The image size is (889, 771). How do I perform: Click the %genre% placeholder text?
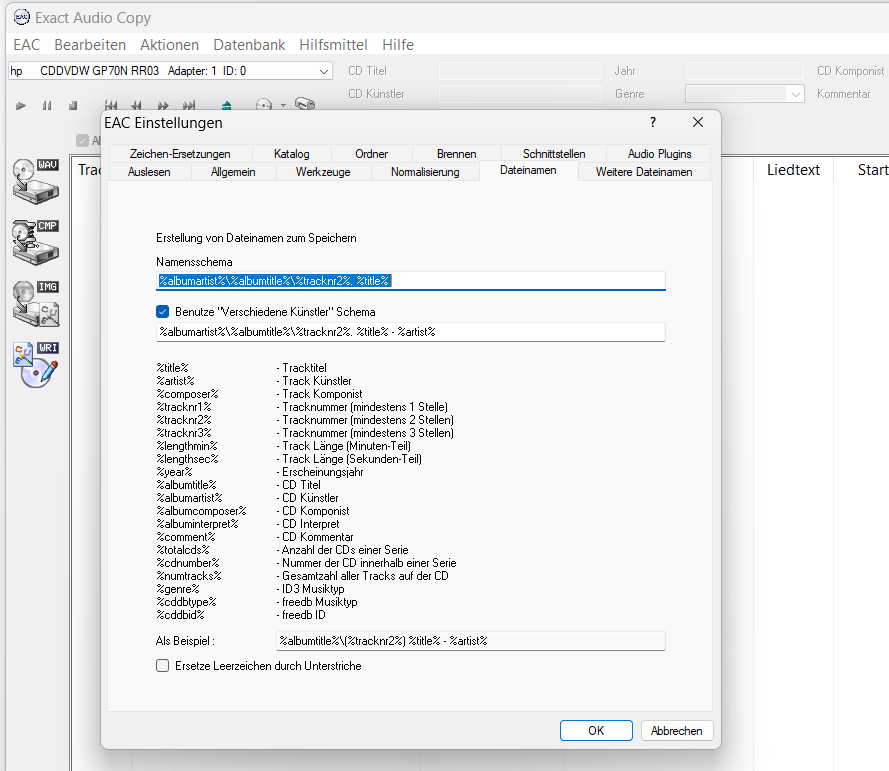[178, 589]
